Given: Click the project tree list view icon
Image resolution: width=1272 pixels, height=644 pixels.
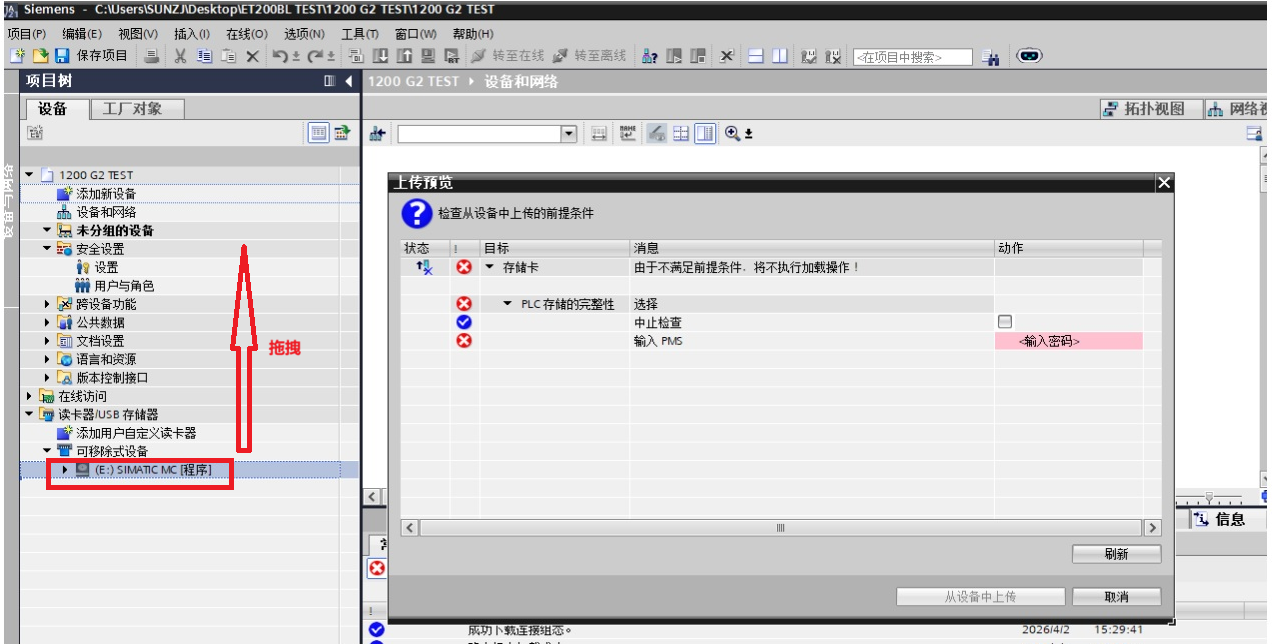Looking at the screenshot, I should pos(318,132).
